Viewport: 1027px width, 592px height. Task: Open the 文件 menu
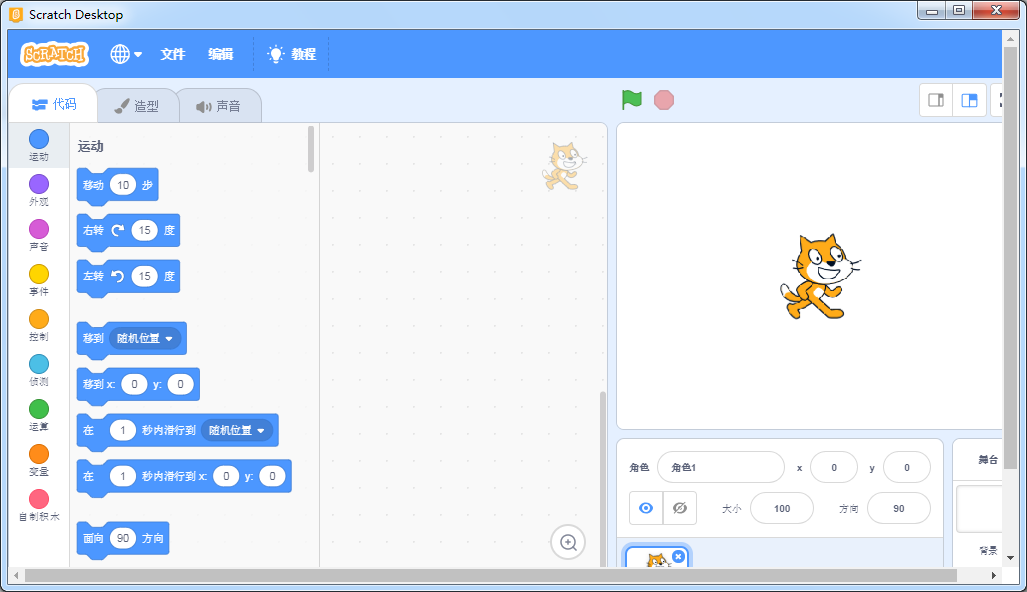coord(173,54)
